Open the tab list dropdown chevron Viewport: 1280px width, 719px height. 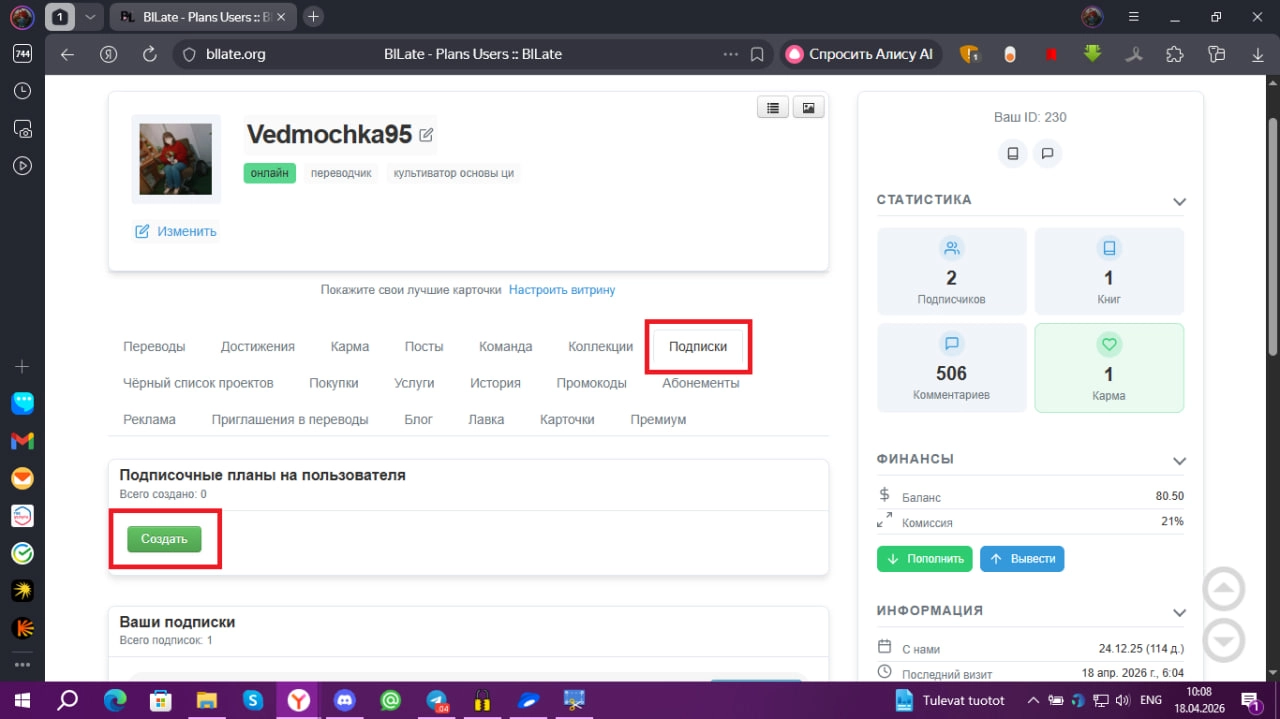point(91,17)
